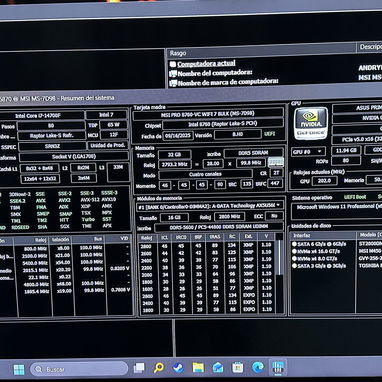Click the SATA 6 Gb/s drive status icon

(294, 244)
